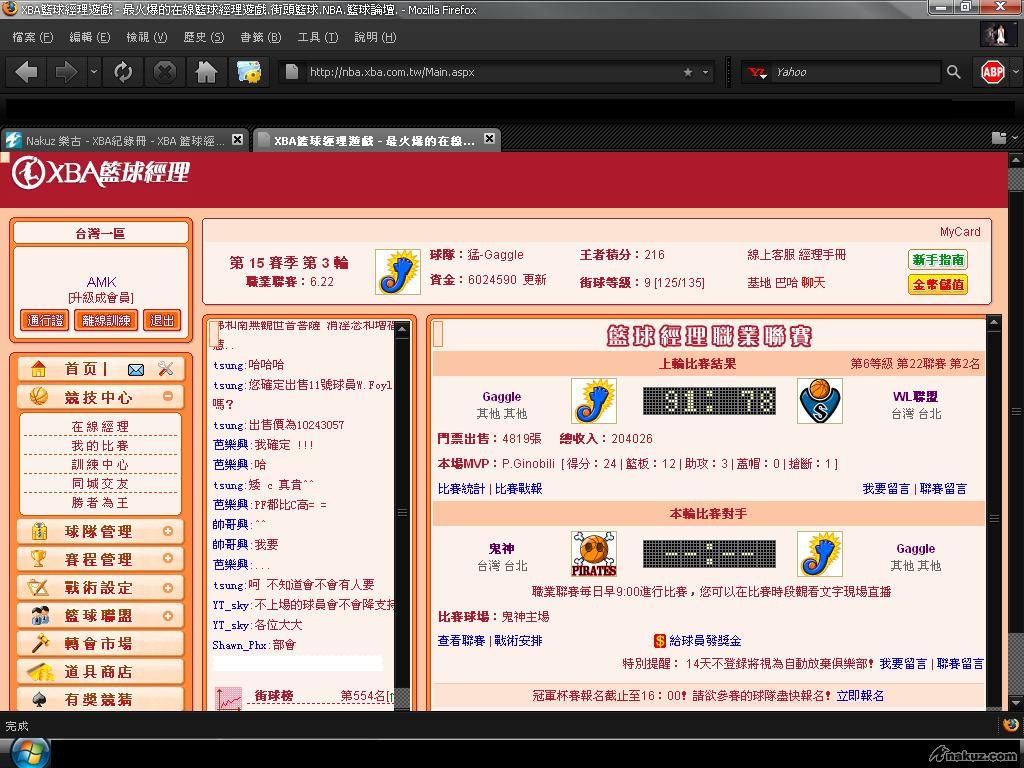Click the chat panel vertical scrollbar

click(403, 513)
